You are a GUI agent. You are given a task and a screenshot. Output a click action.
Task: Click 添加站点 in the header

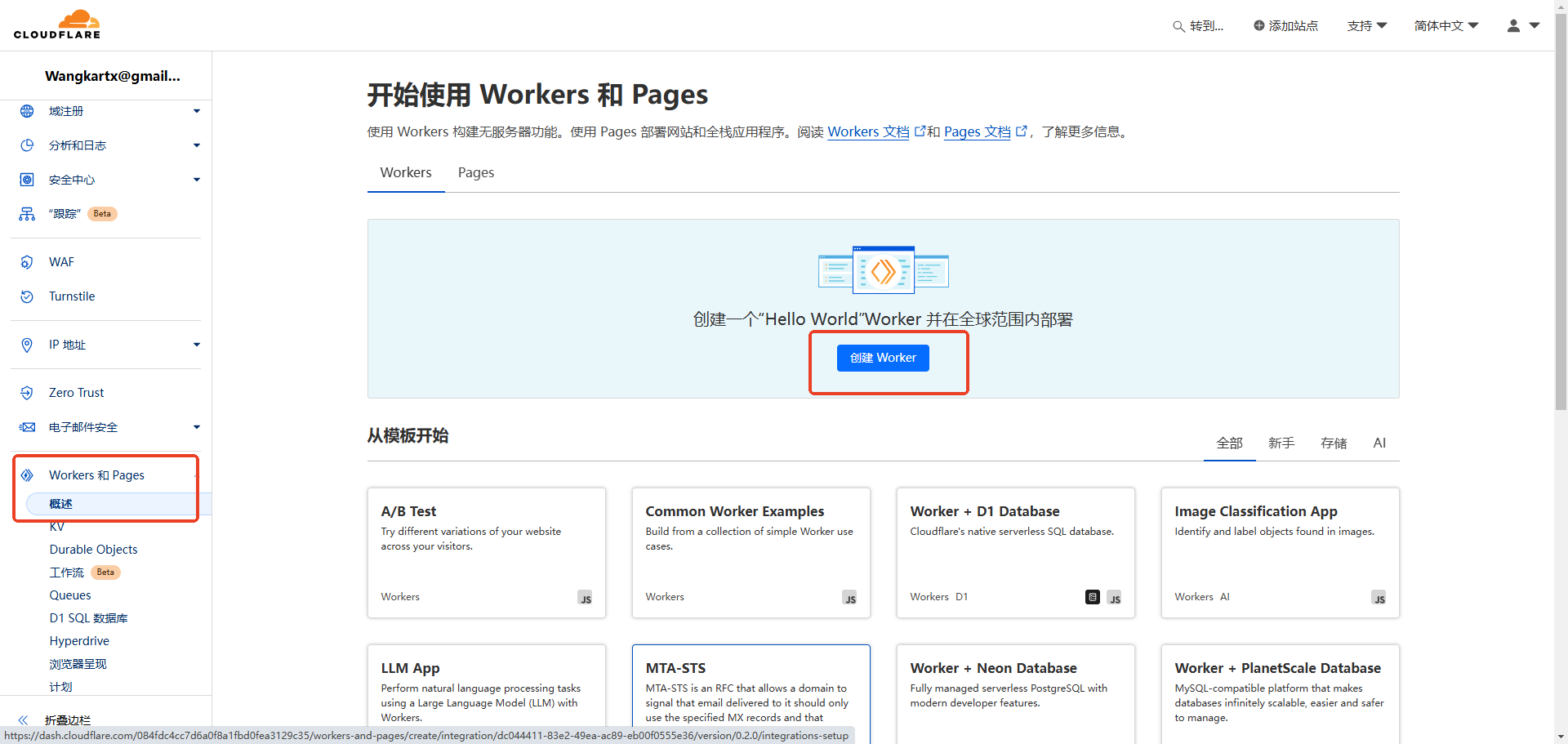[1285, 26]
